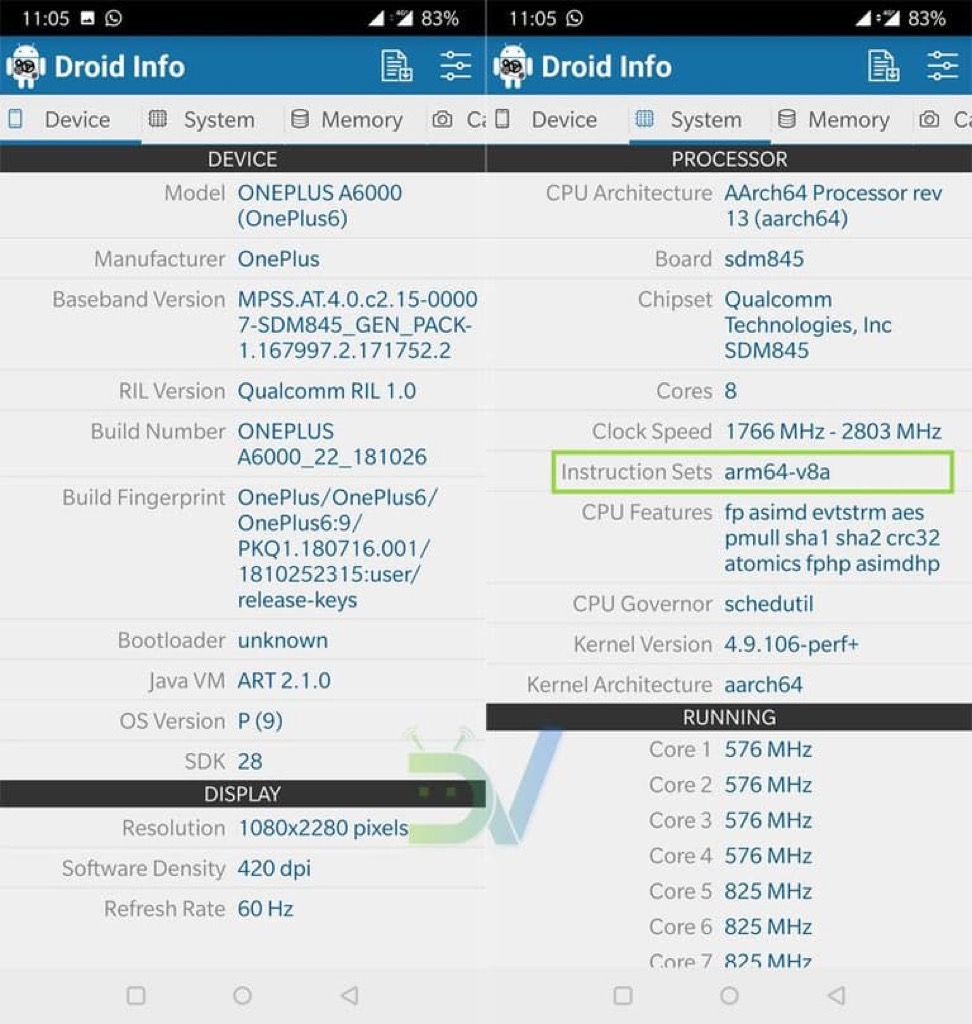
Task: Tap the RIL Version Qualcomm RIL 1.0
Action: click(327, 391)
